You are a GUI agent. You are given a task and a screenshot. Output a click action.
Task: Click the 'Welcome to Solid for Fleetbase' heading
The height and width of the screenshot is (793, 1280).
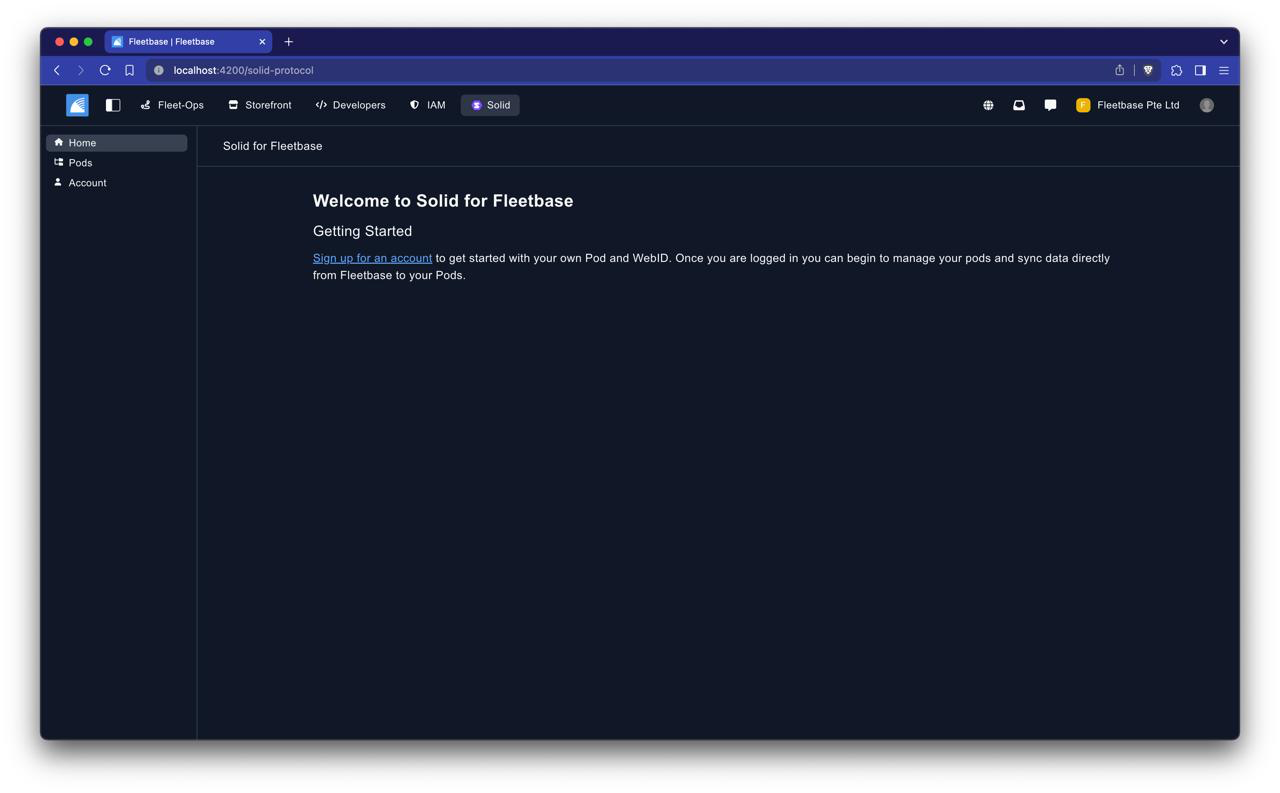(x=443, y=201)
